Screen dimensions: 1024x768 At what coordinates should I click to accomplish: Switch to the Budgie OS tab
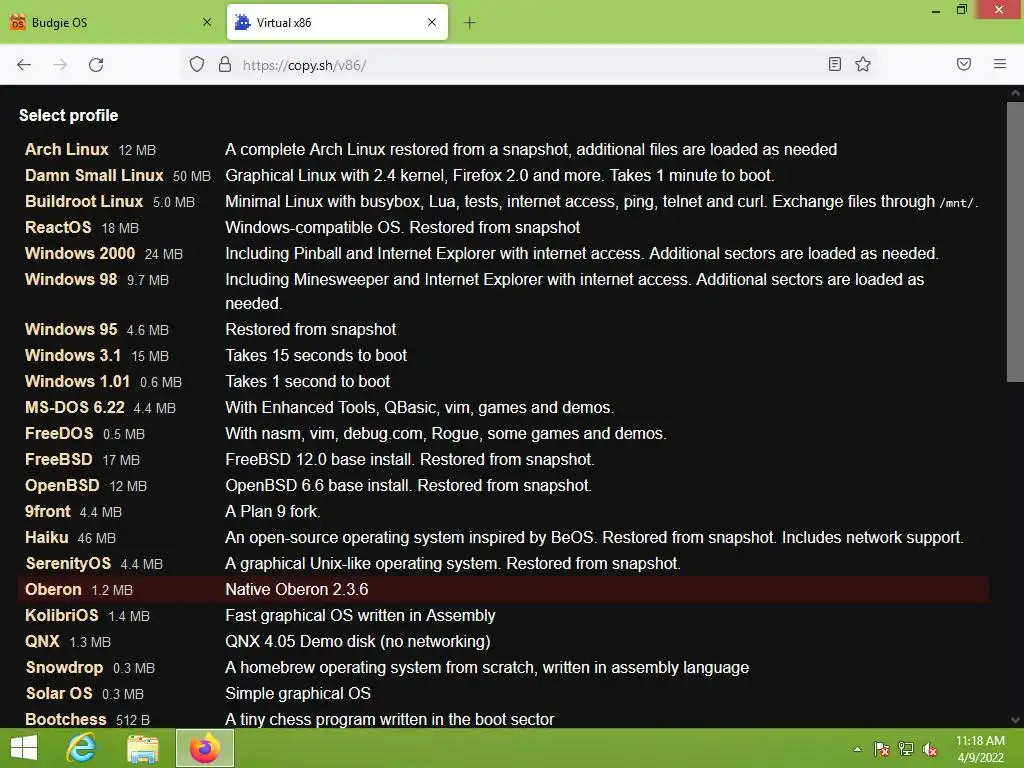point(111,22)
